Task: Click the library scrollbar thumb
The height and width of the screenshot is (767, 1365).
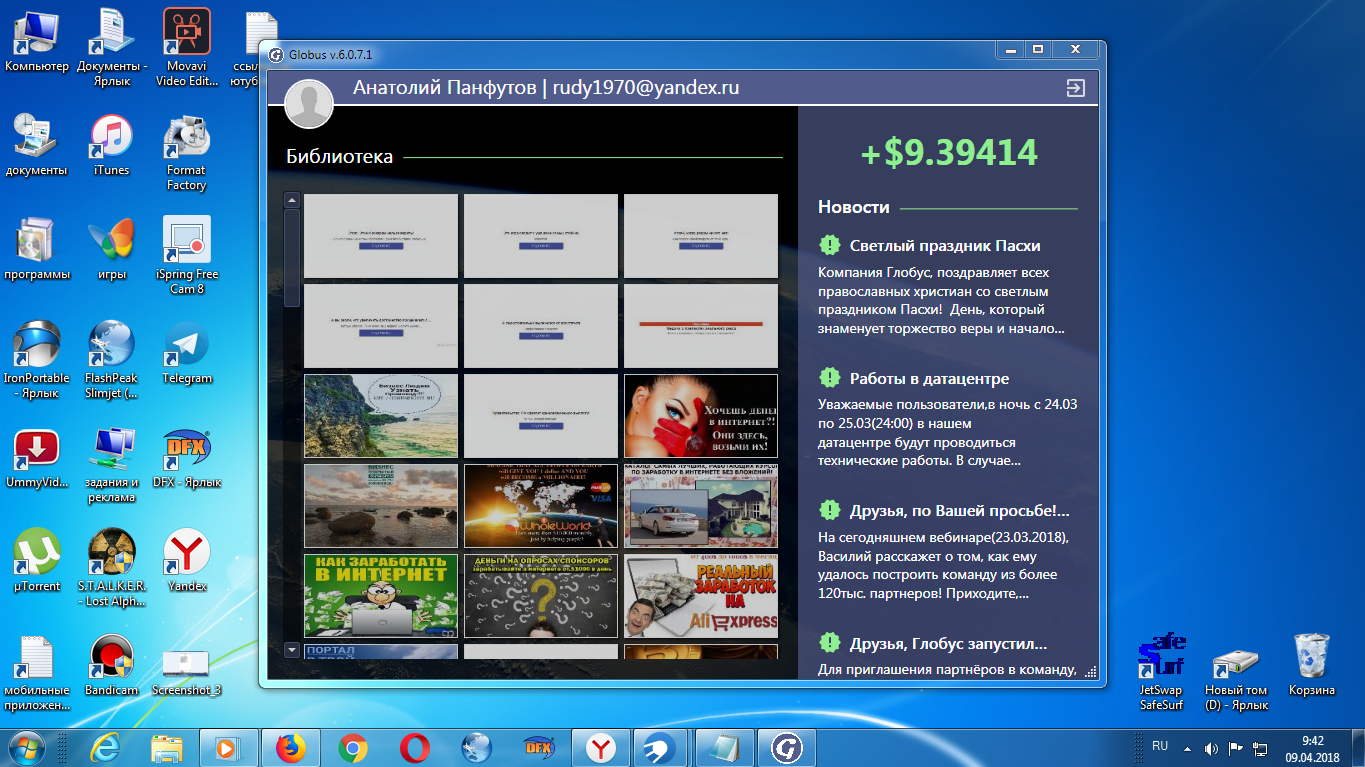Action: (292, 257)
